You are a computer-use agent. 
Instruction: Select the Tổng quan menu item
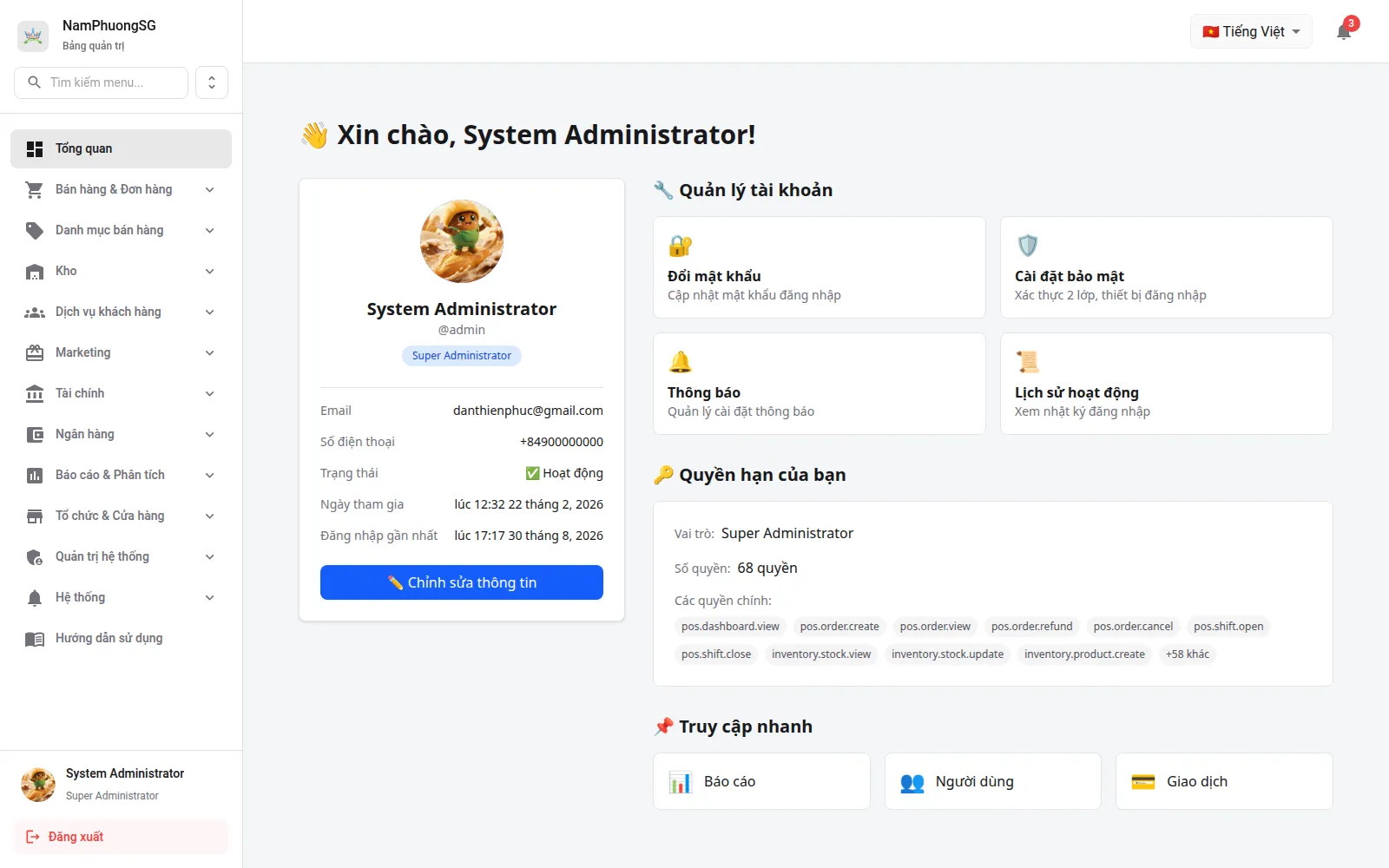coord(121,148)
